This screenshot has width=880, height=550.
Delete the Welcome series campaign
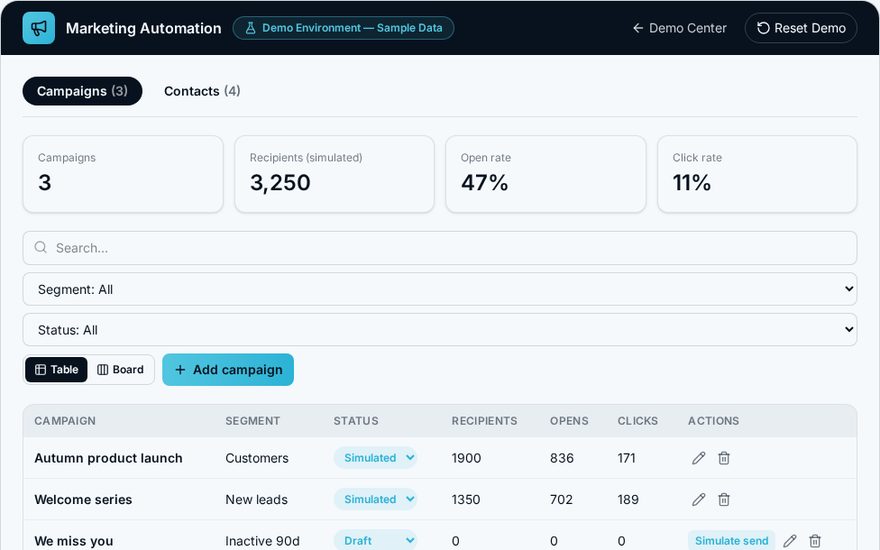tap(724, 499)
